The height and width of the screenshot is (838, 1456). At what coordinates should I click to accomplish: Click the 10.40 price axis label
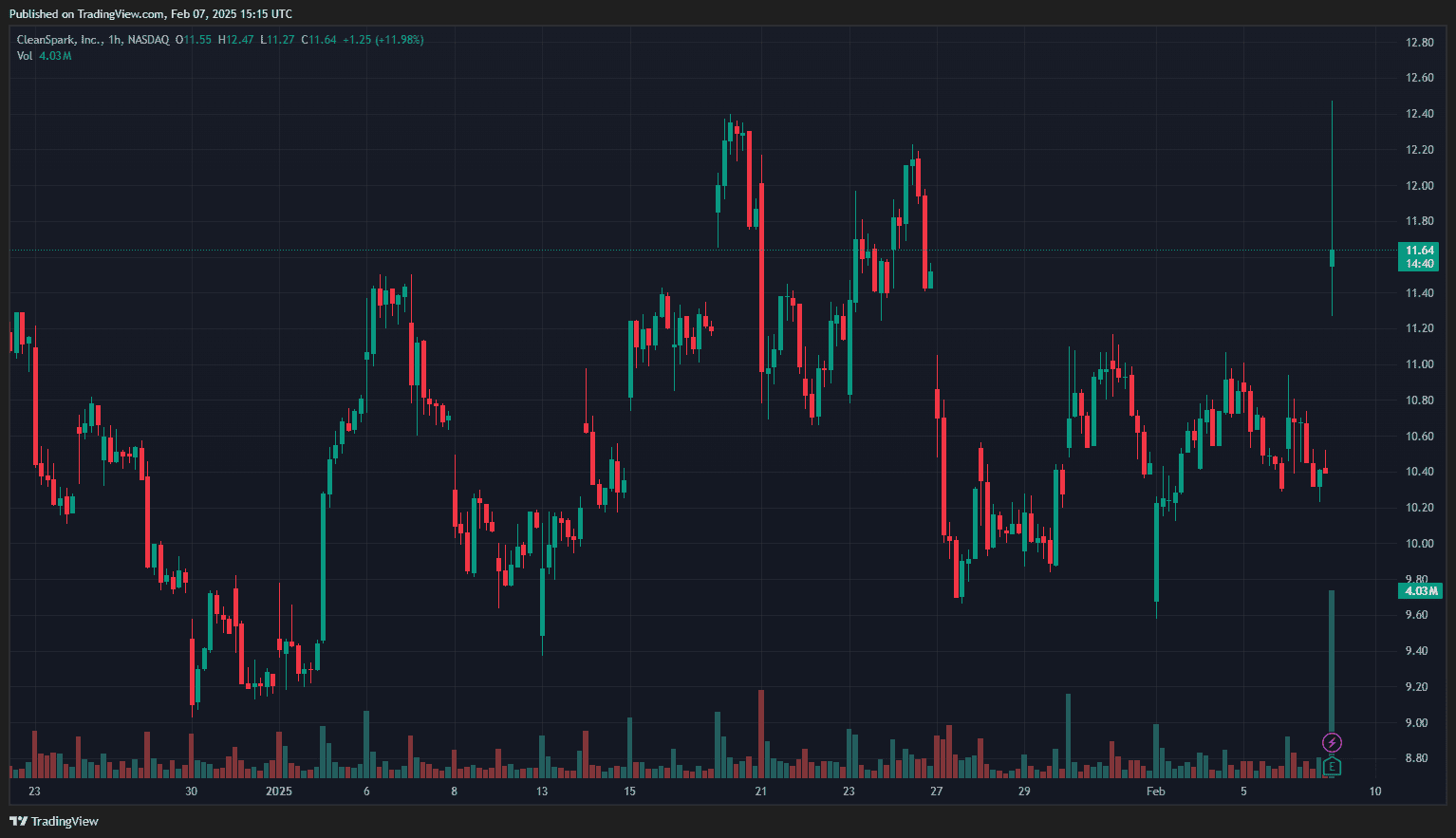pos(1420,472)
